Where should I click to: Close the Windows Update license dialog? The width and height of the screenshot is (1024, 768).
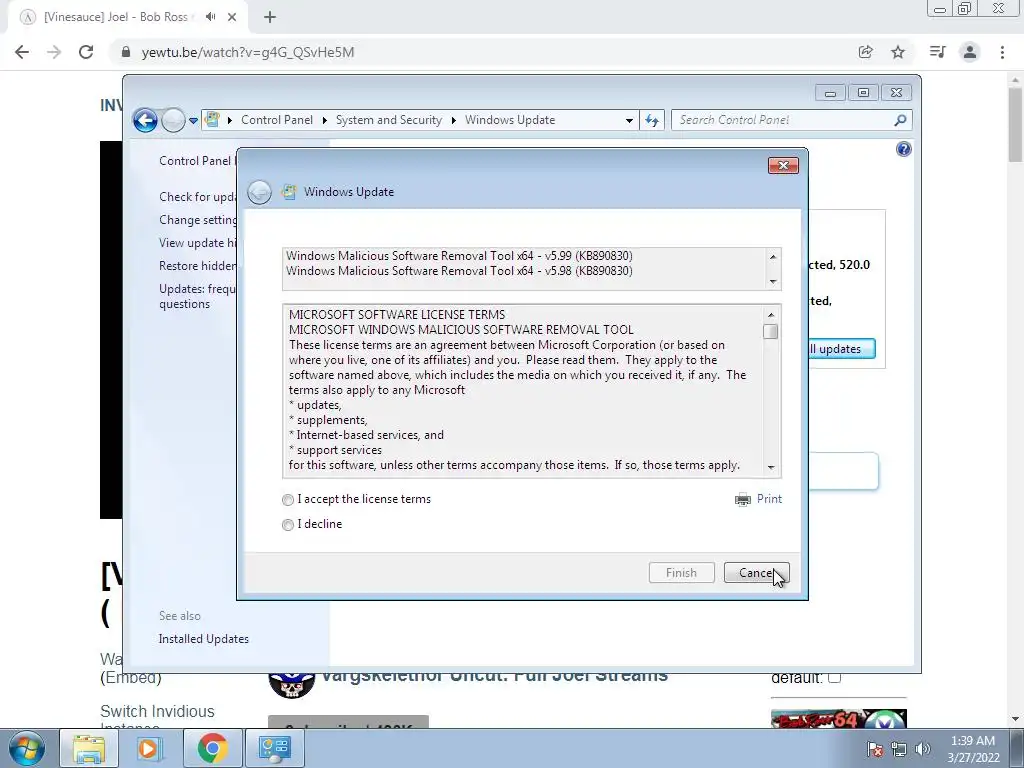783,166
